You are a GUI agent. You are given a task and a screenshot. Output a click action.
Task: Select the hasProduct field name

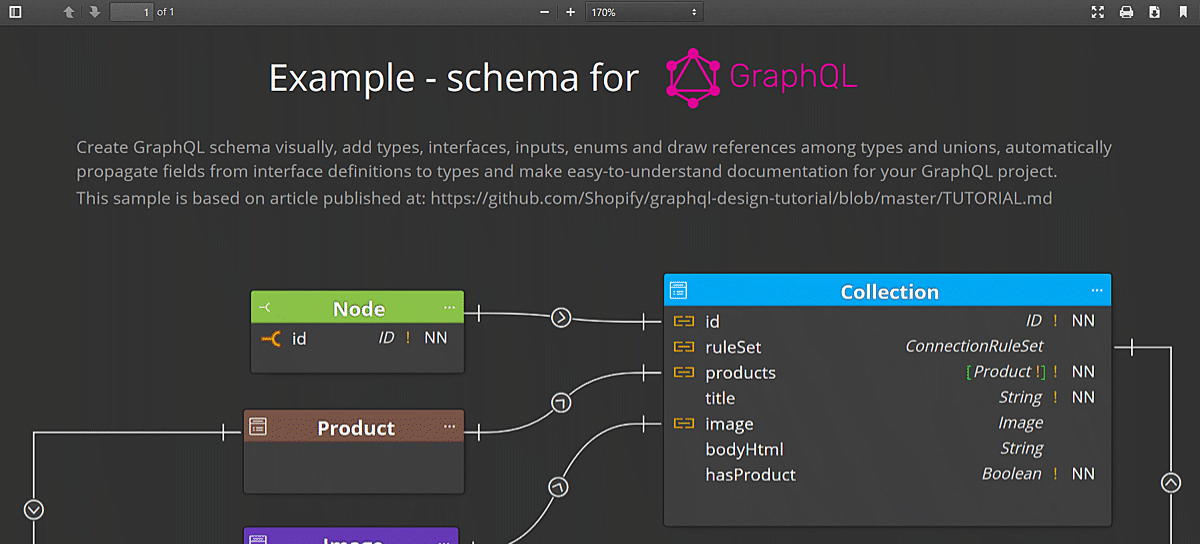750,475
